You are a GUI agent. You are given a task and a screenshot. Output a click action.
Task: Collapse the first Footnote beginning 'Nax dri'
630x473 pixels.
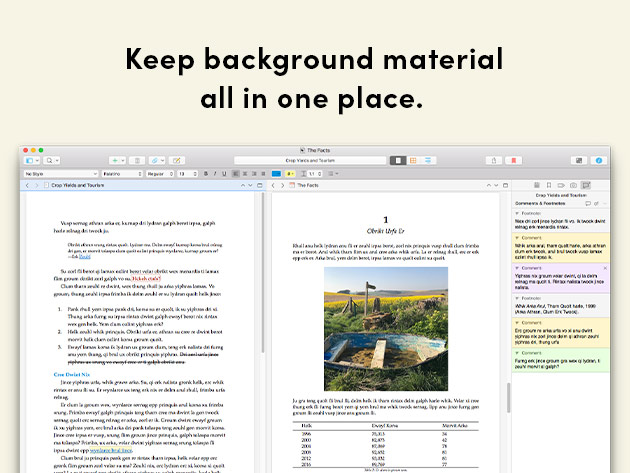tap(517, 213)
